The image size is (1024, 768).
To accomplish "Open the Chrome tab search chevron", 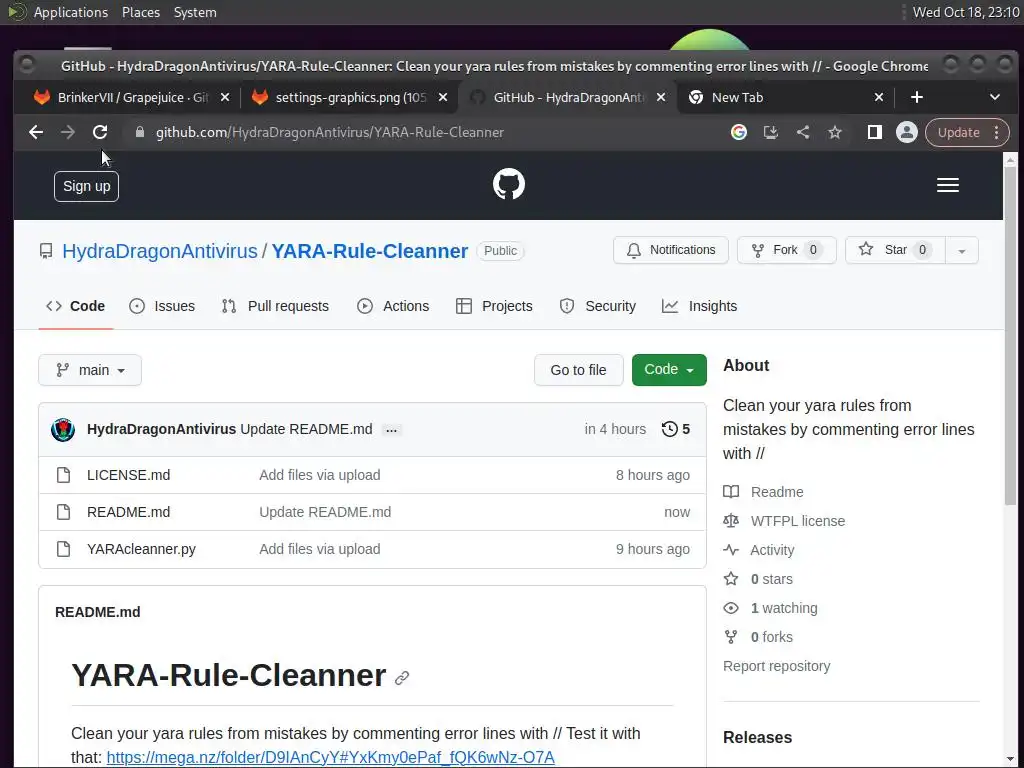I will pos(995,97).
